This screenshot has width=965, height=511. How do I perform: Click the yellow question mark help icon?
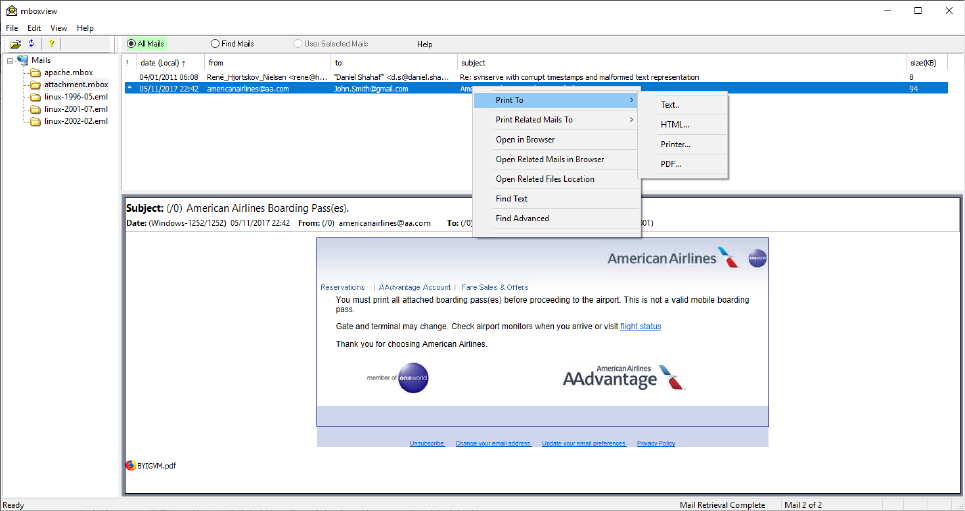[52, 44]
